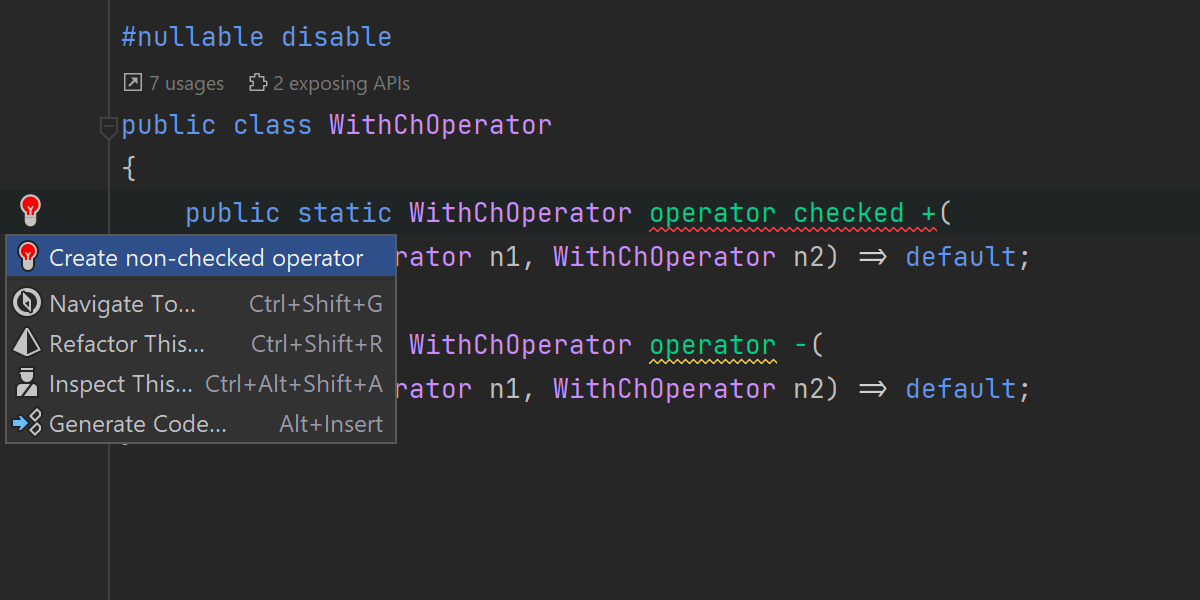1200x600 pixels.
Task: Open the Inspect This... submenu
Action: coord(121,384)
